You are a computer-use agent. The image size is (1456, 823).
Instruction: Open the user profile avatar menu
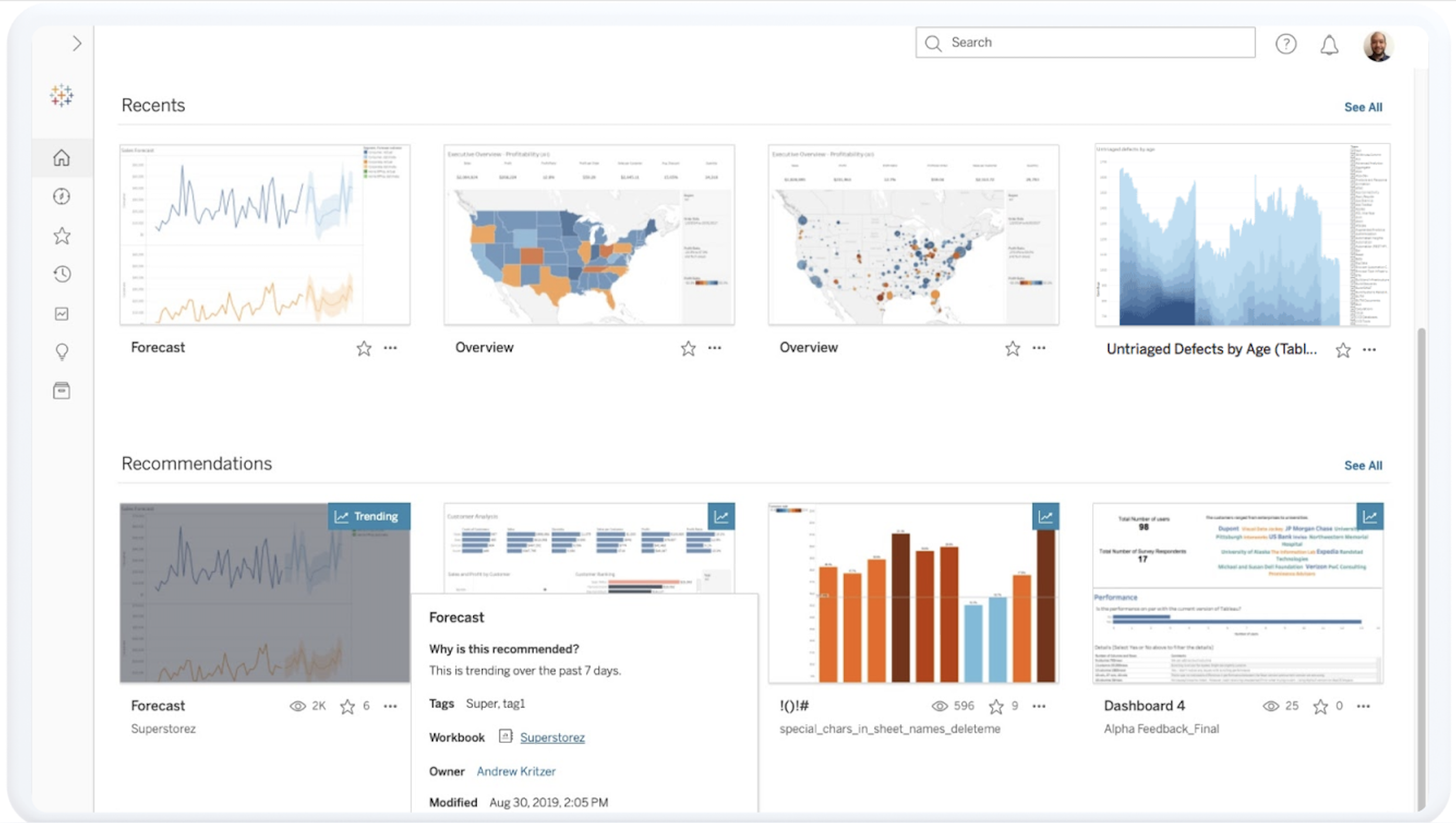pos(1377,46)
